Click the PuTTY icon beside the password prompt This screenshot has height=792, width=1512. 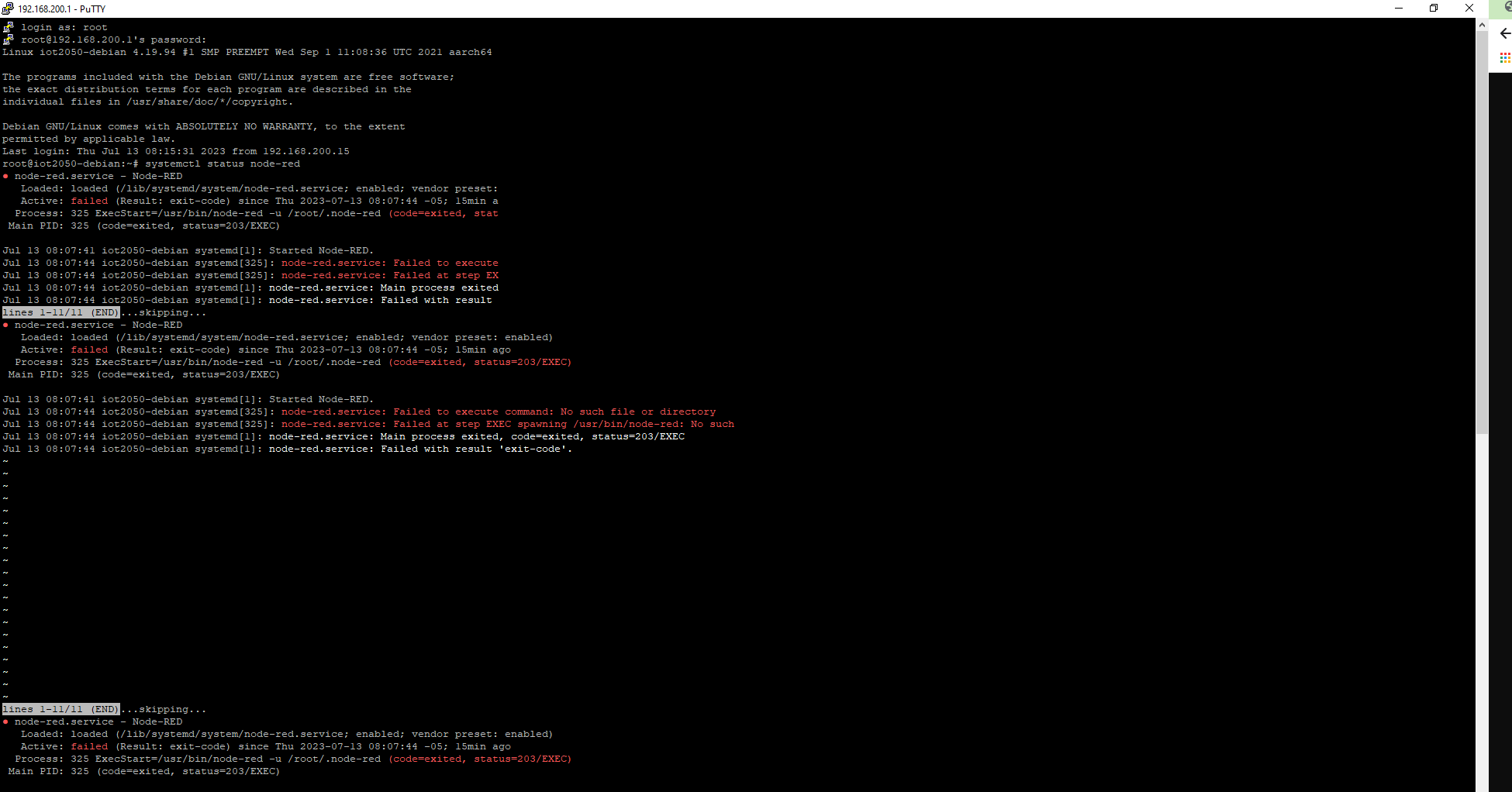click(x=9, y=40)
